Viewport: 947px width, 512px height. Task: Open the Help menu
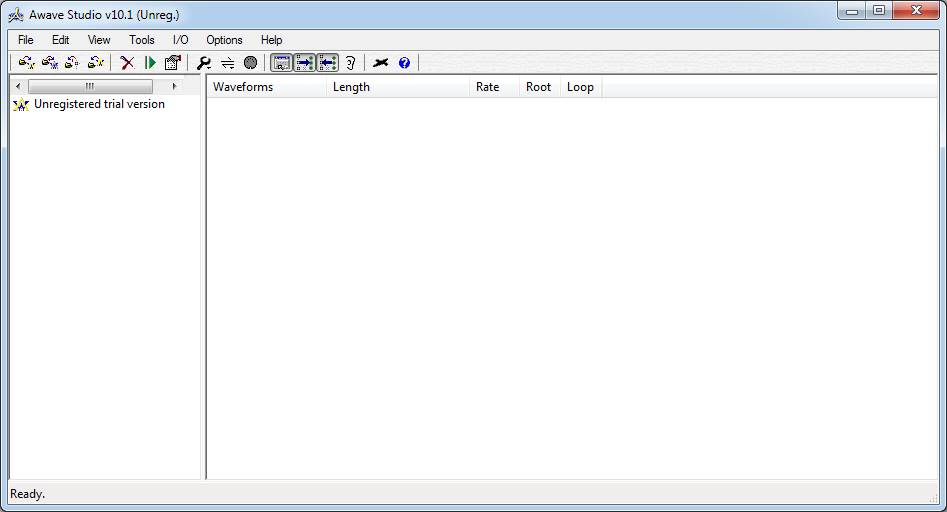(x=272, y=40)
